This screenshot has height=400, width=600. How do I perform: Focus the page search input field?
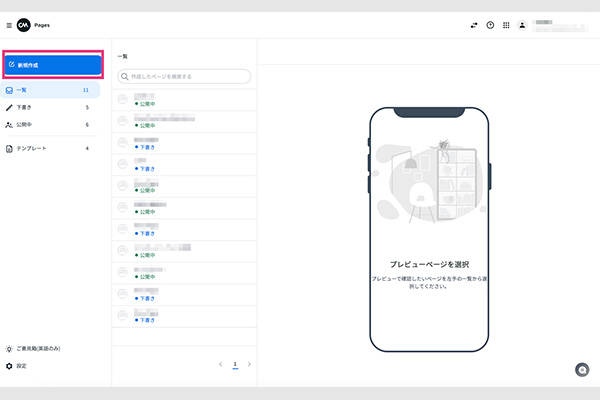tap(185, 76)
